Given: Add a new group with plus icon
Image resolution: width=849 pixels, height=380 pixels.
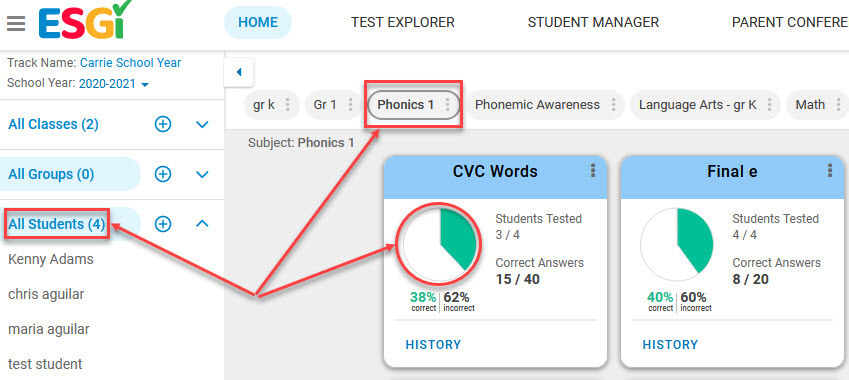Looking at the screenshot, I should click(163, 174).
